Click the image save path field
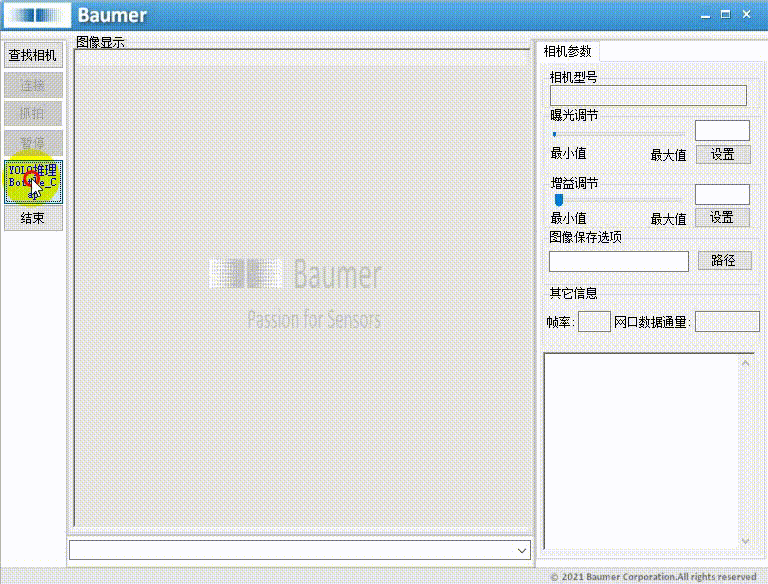This screenshot has height=584, width=768. pyautogui.click(x=619, y=261)
